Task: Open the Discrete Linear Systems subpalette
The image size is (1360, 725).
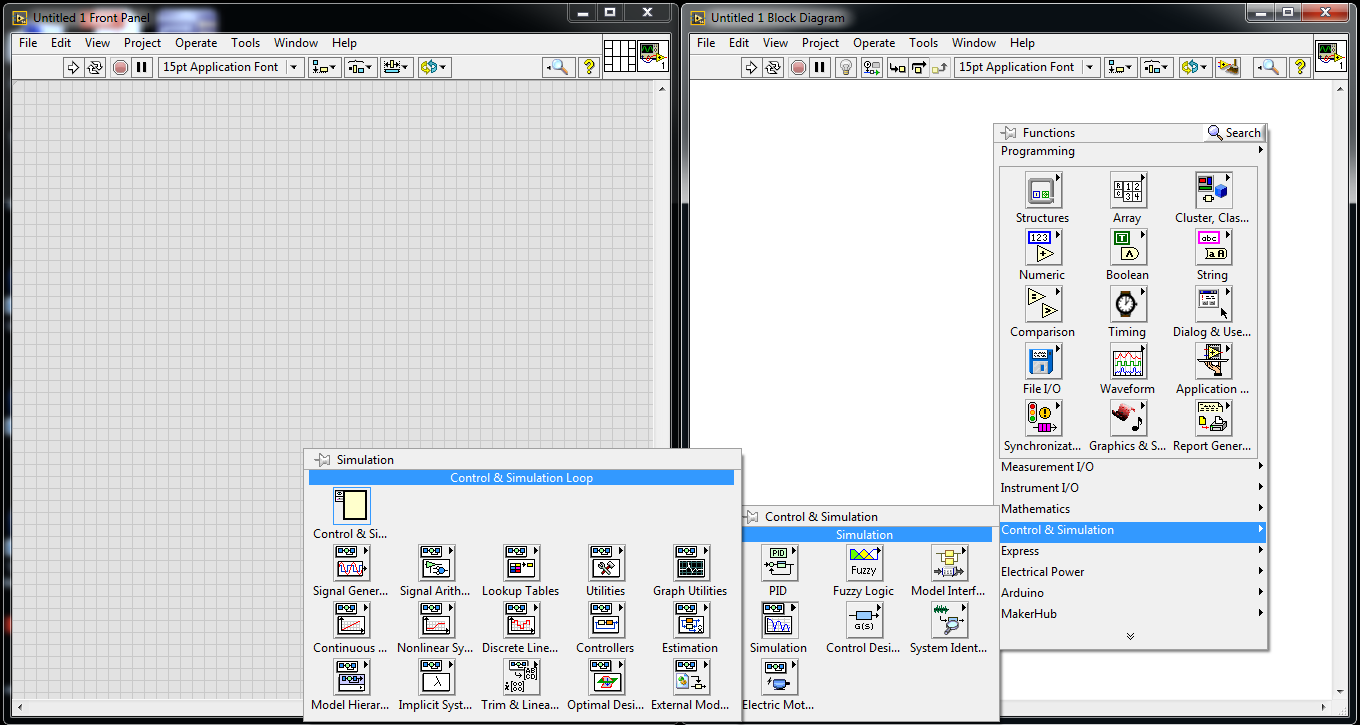Action: 521,621
